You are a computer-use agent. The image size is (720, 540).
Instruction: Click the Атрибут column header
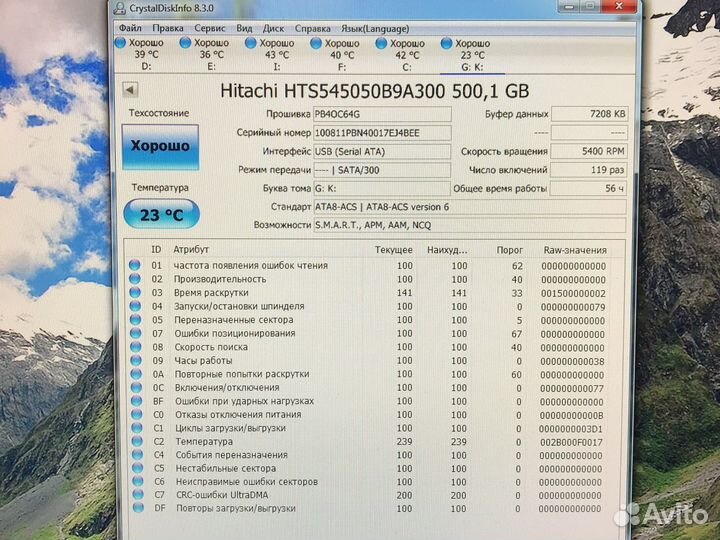coord(191,249)
